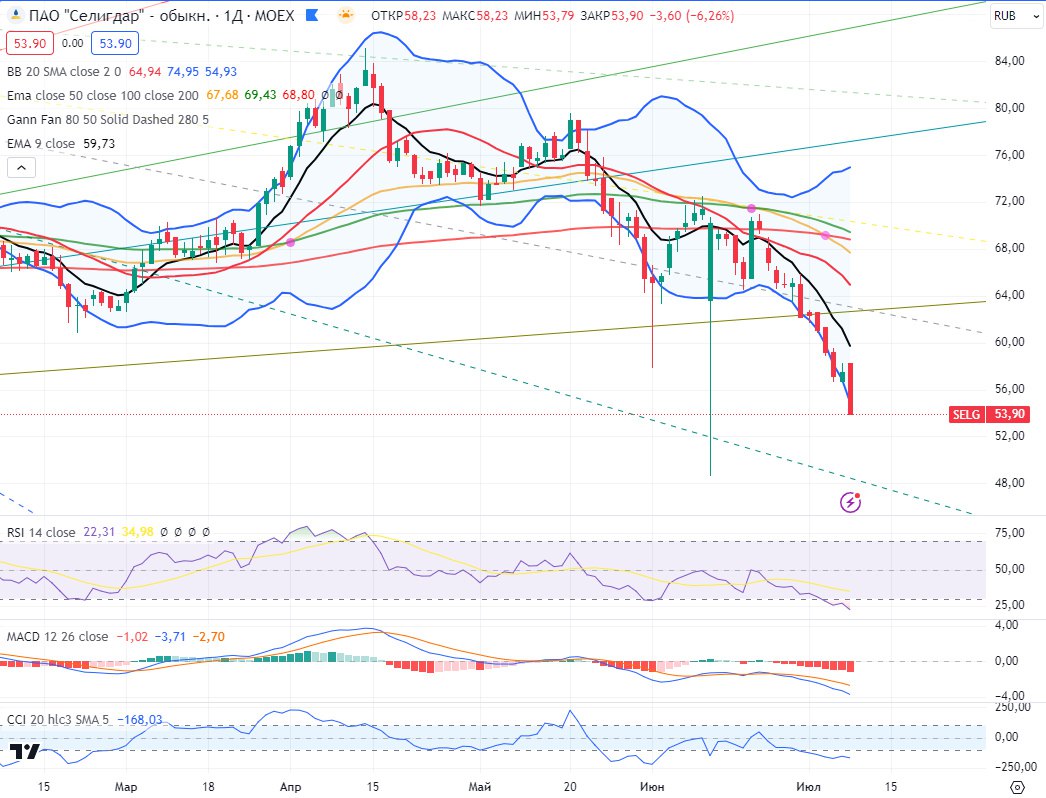Screen dimensions: 1046x798
Task: Click yellow RSI average value 34,98
Action: click(137, 532)
